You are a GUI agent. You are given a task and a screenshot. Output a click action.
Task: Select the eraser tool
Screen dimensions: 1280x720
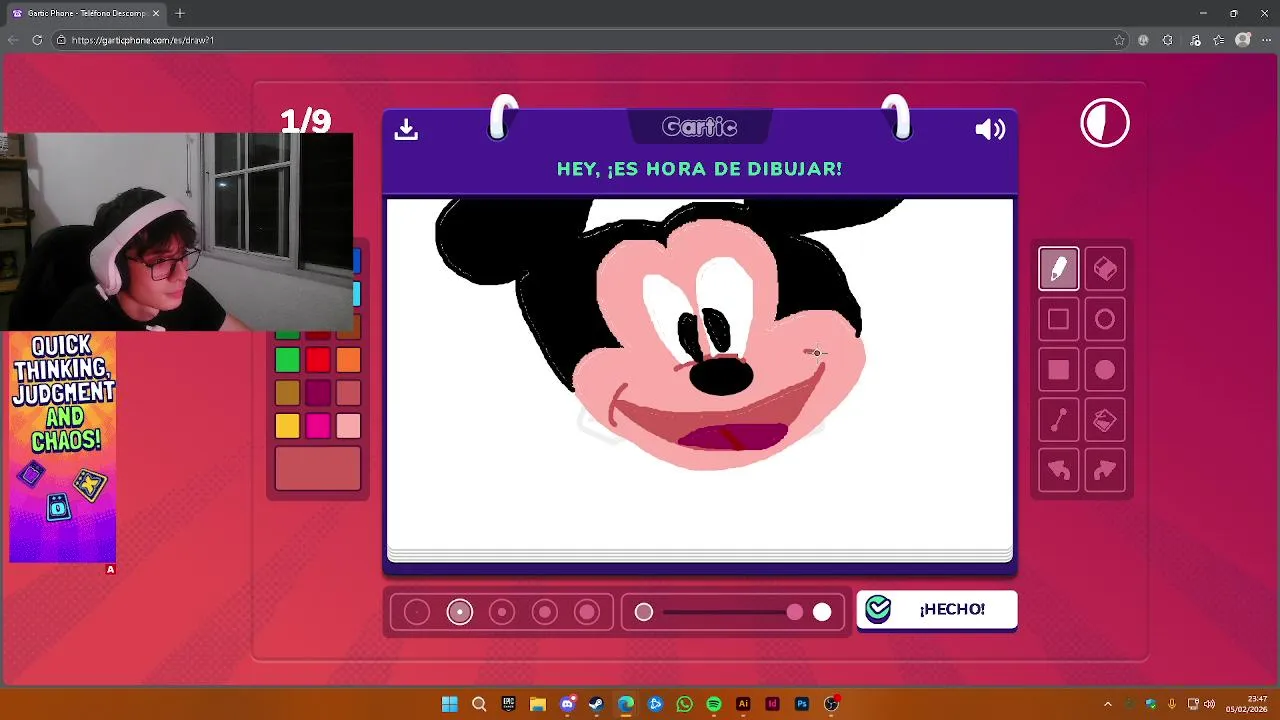(1105, 269)
